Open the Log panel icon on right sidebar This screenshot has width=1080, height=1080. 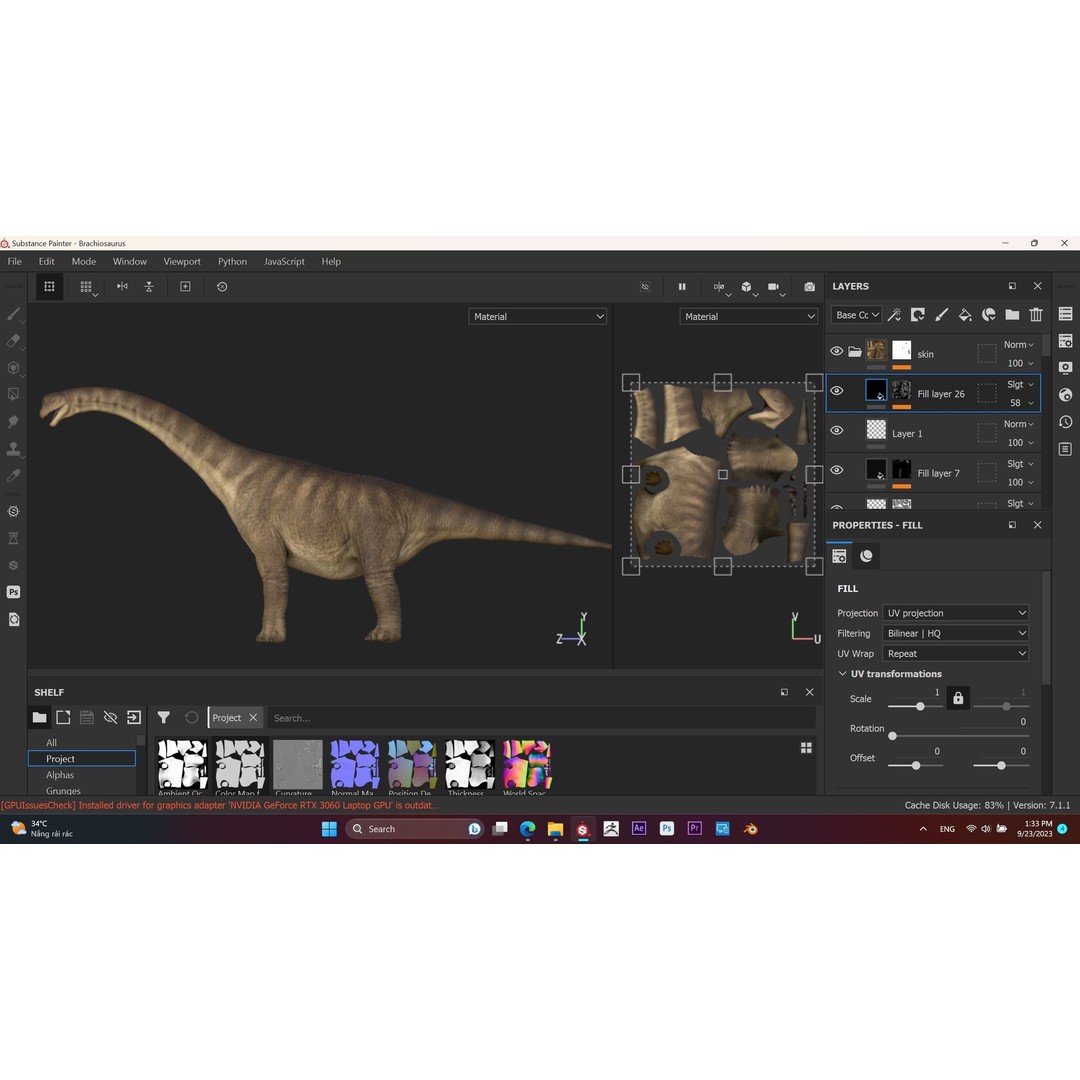[x=1066, y=449]
